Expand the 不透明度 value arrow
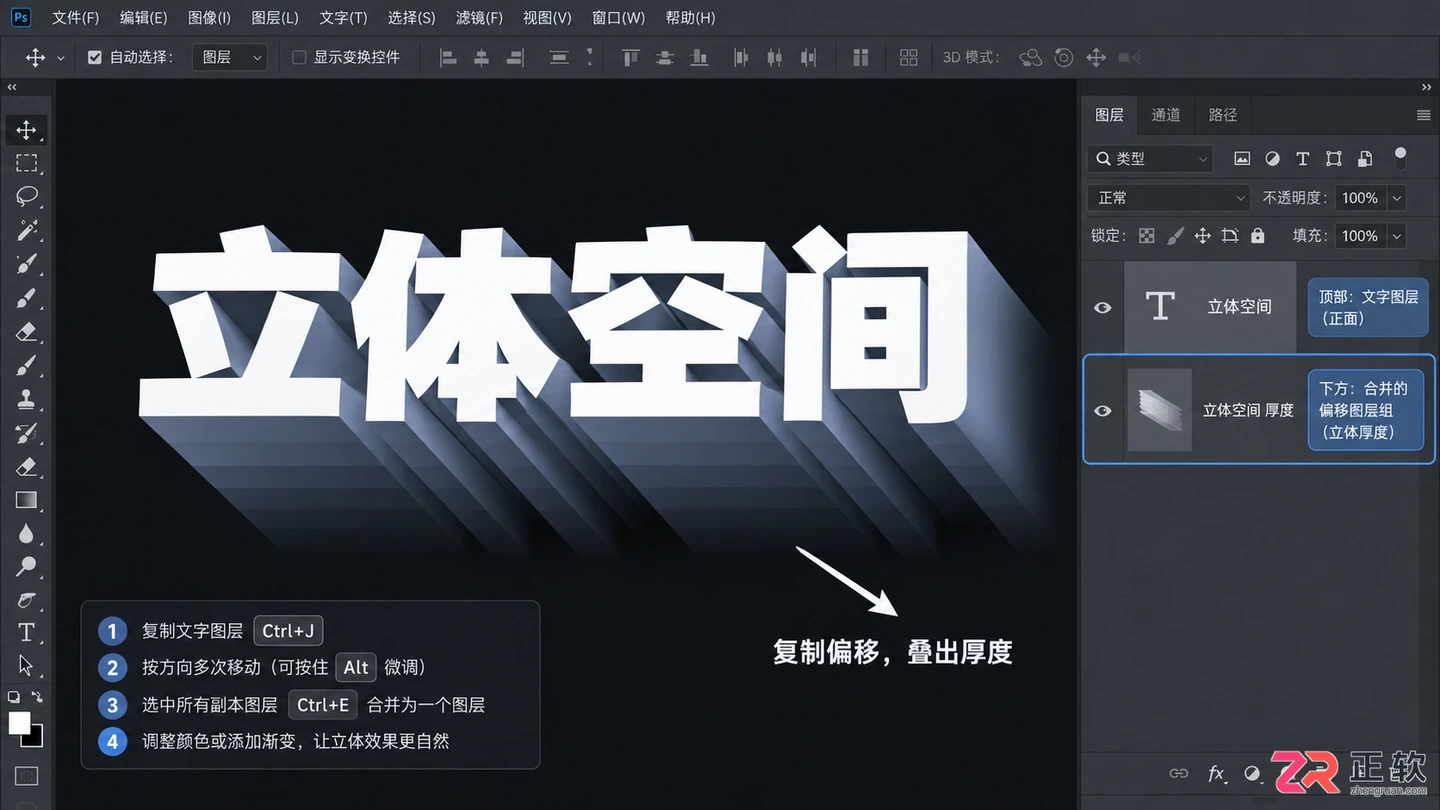1440x810 pixels. [x=1397, y=198]
